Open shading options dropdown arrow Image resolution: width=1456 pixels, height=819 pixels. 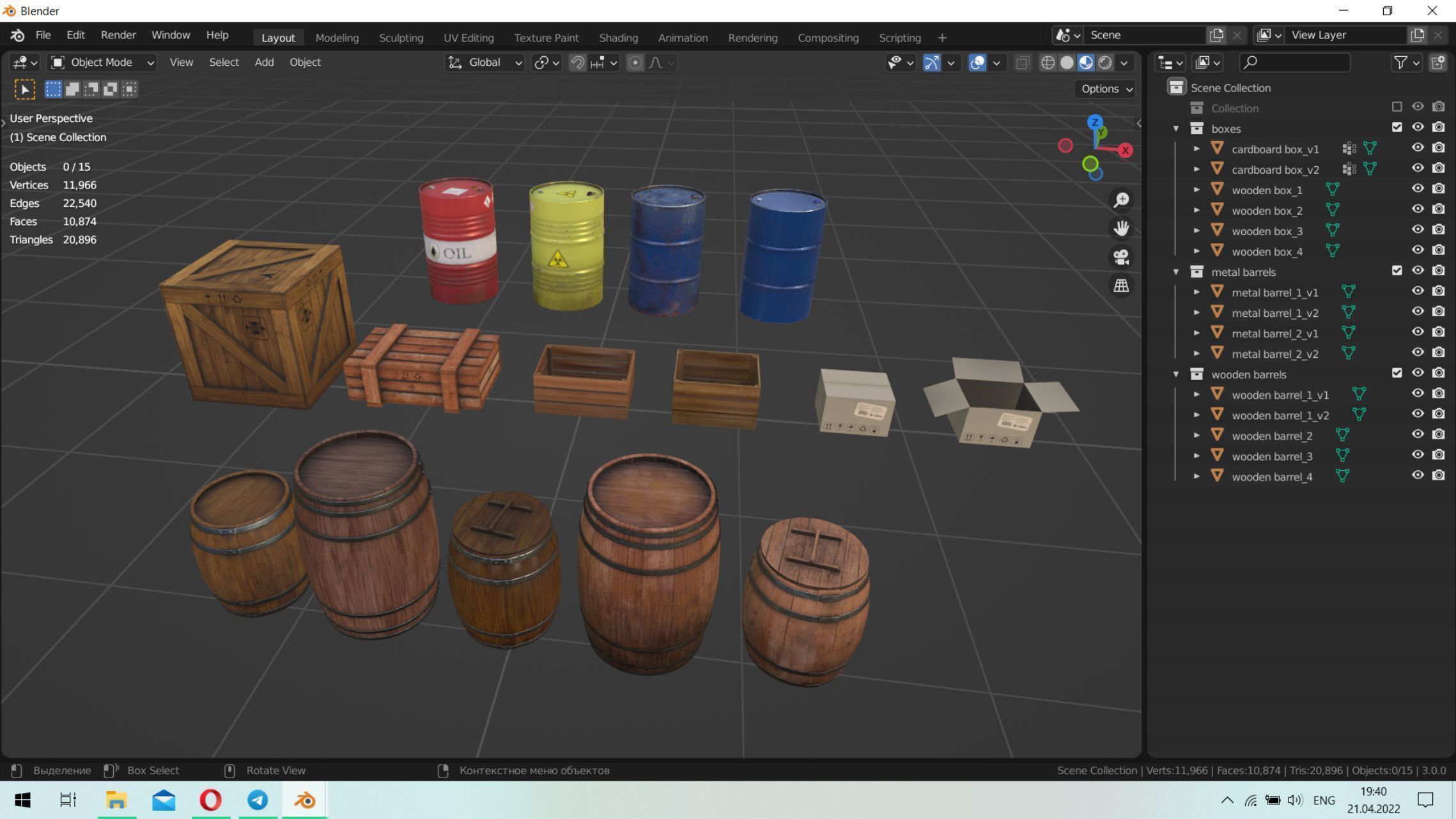click(1124, 63)
